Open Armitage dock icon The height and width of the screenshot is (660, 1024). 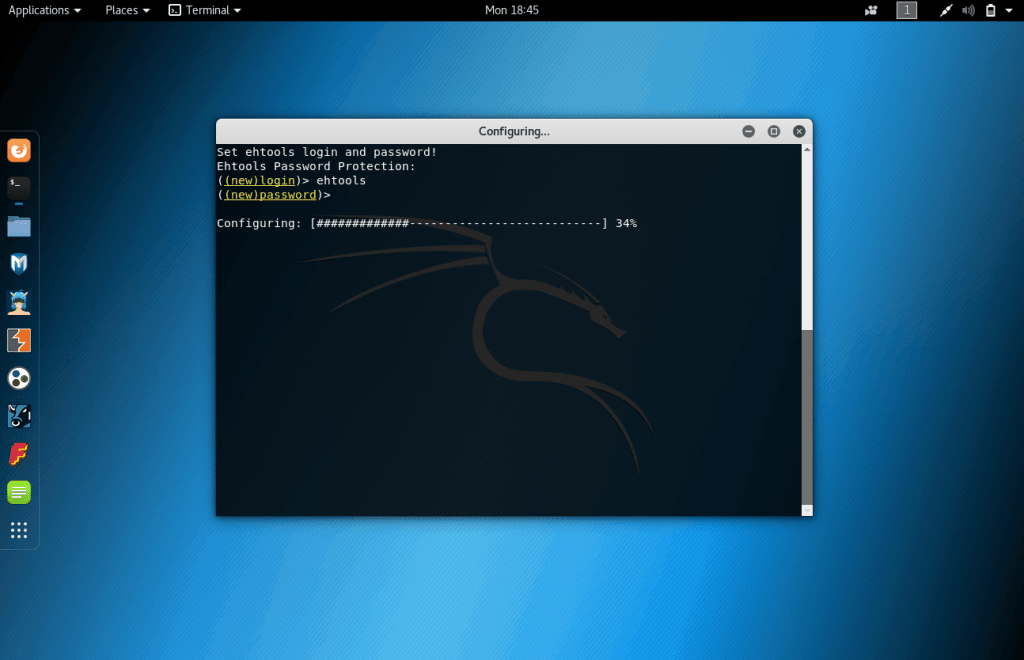[19, 302]
